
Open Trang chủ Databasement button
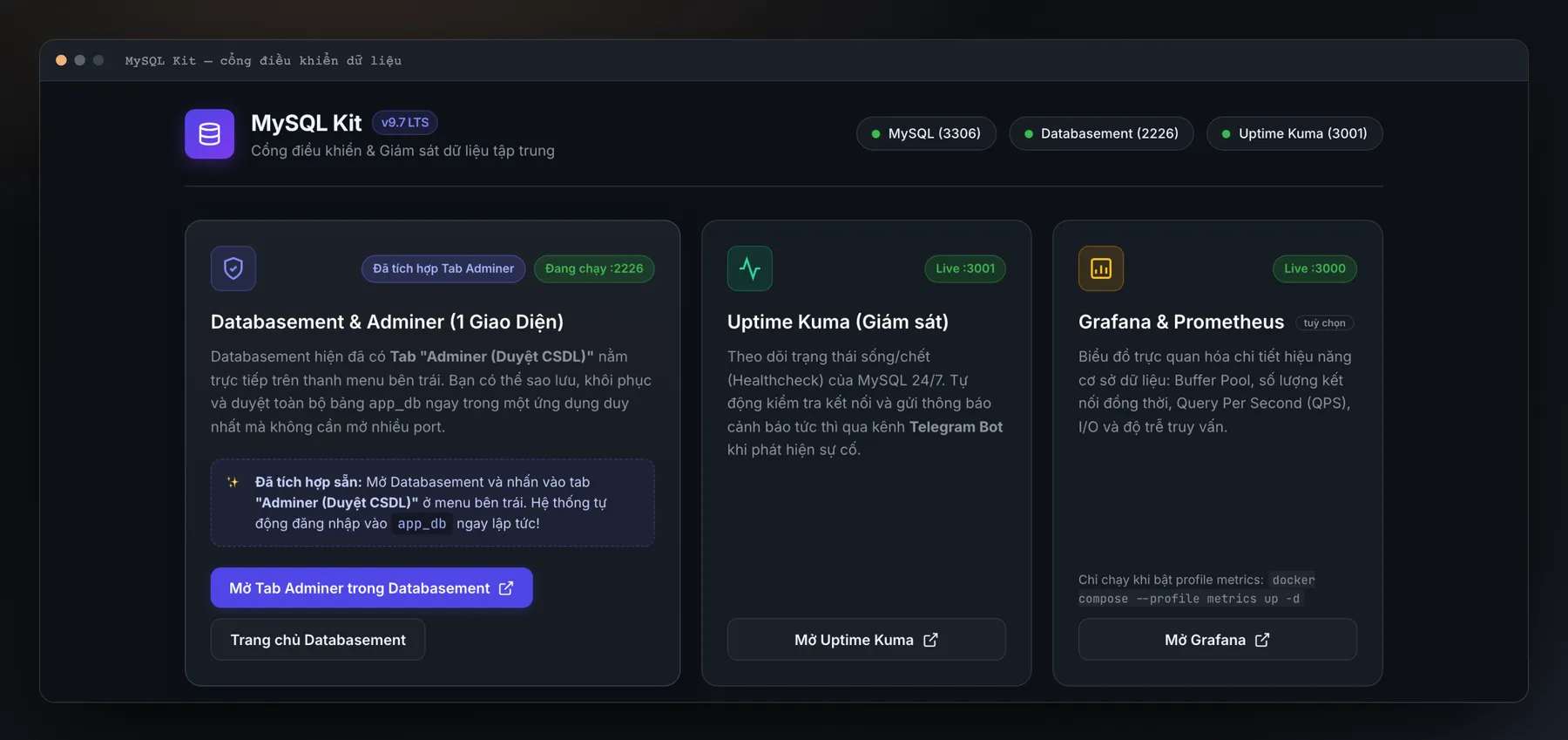pos(318,640)
